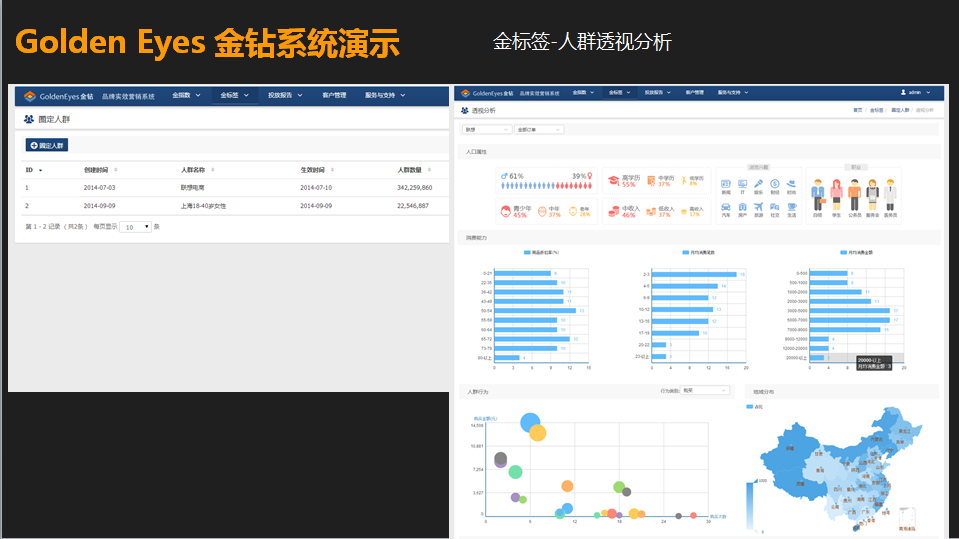Screen dimensions: 959x539
Task: Toggle the 月均消费金额 chart legend
Action: (x=856, y=252)
